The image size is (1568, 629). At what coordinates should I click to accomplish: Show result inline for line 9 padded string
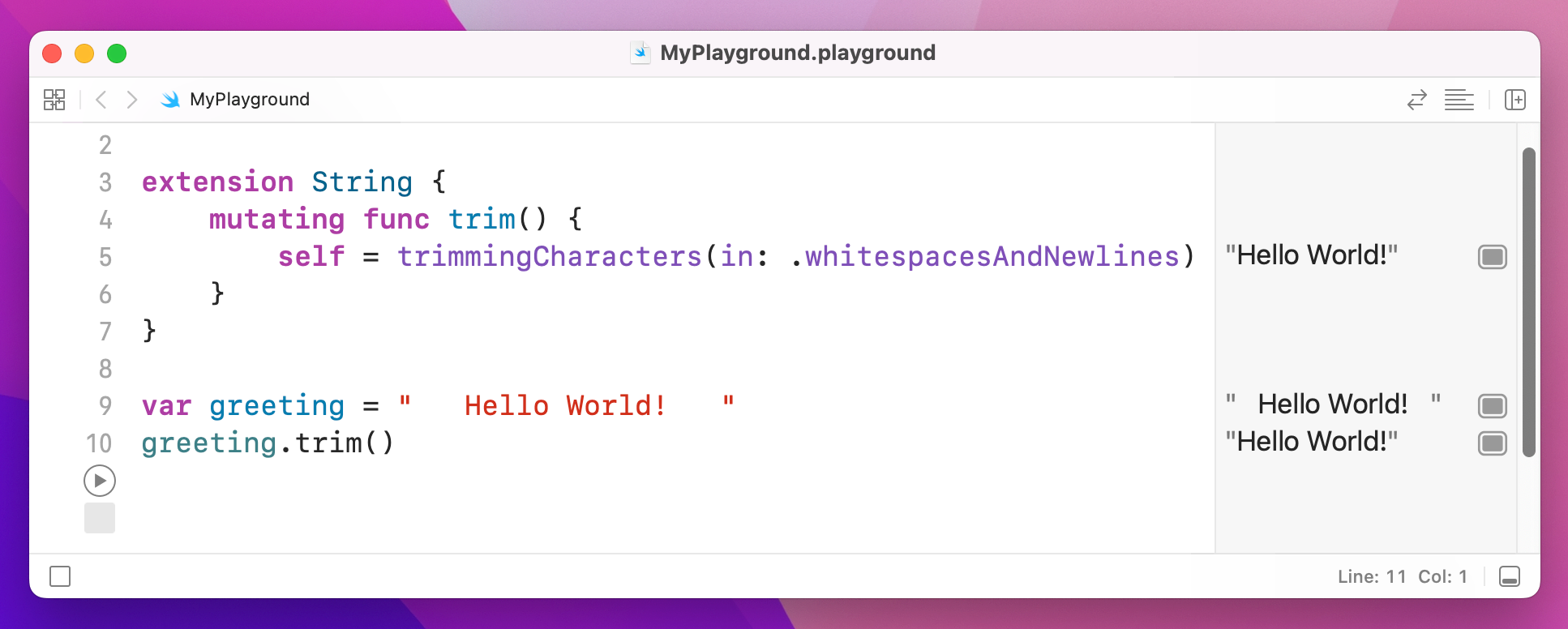1493,405
